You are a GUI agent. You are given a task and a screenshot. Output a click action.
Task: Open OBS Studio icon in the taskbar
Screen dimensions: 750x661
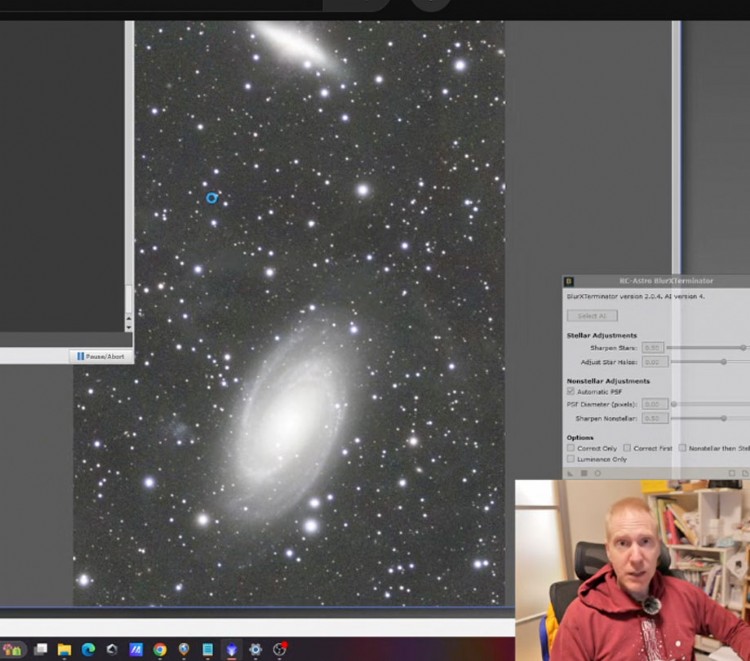(279, 650)
